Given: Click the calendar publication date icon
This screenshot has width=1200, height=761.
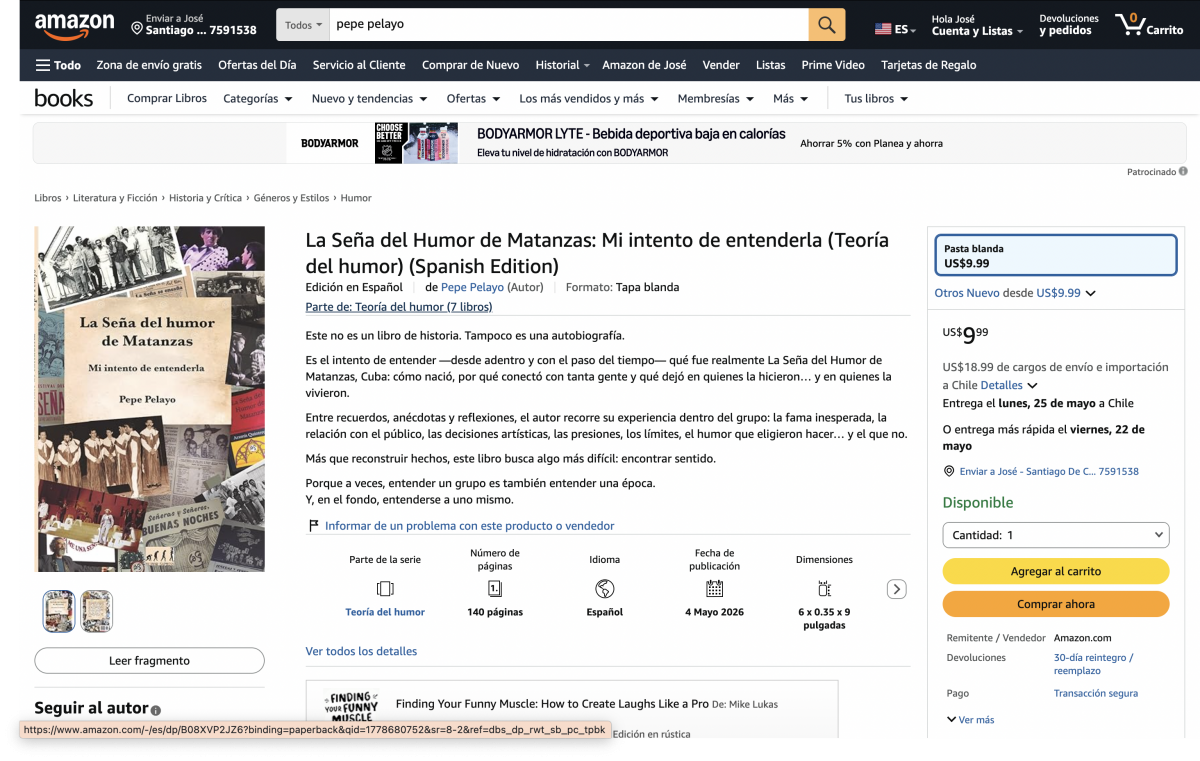Looking at the screenshot, I should coord(714,588).
